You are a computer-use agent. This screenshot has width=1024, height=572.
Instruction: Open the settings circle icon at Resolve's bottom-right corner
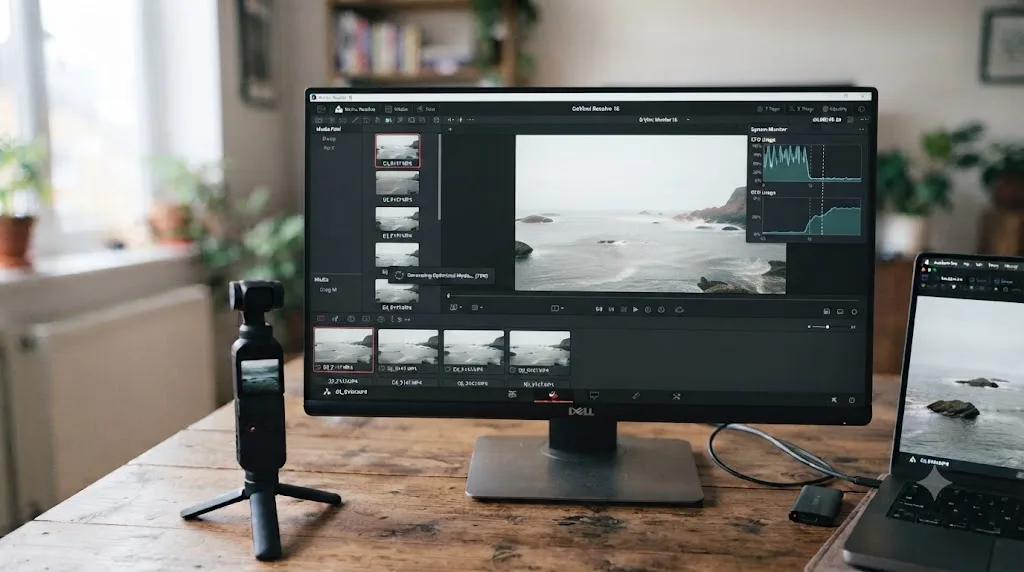point(852,400)
